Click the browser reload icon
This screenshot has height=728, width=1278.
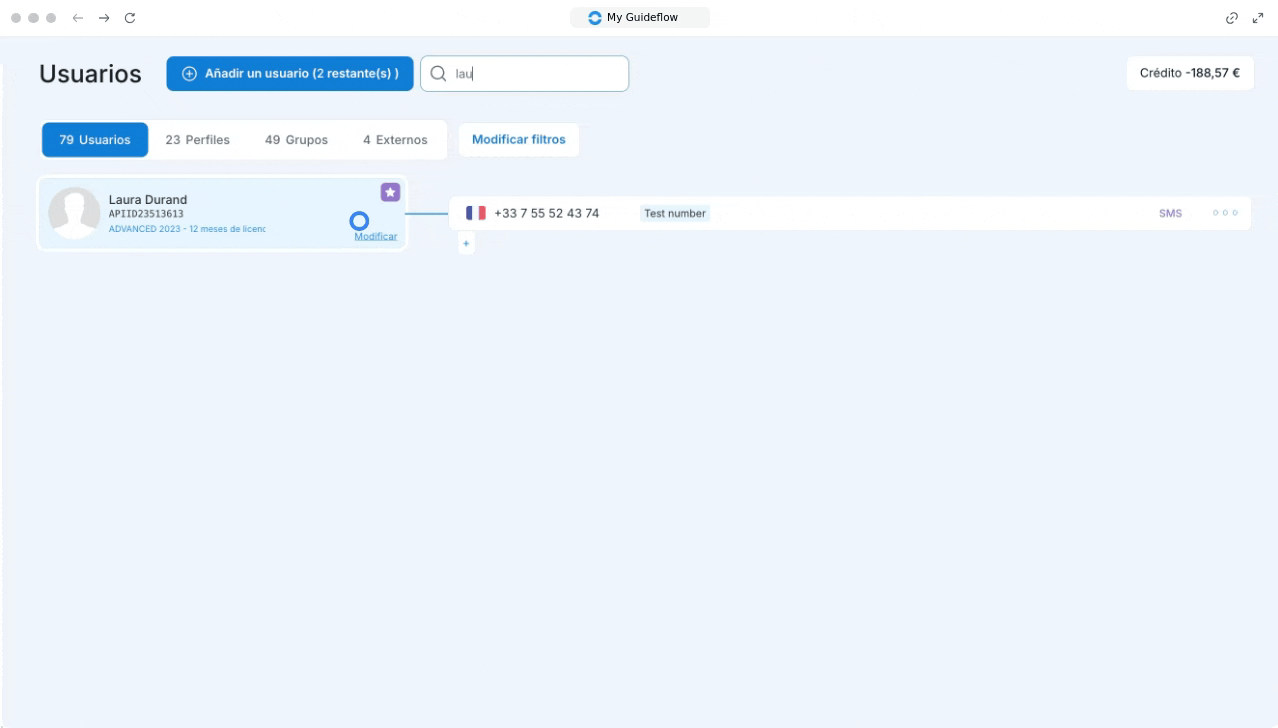tap(130, 18)
